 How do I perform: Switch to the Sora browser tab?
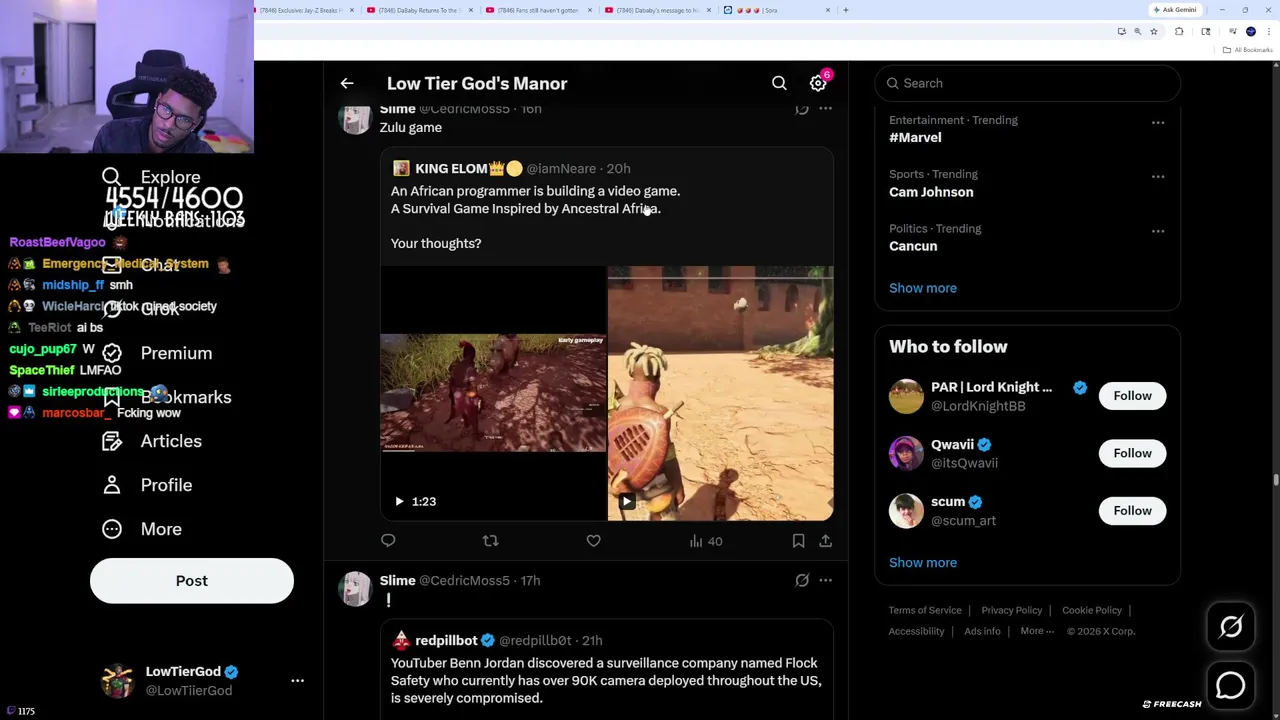tap(776, 10)
